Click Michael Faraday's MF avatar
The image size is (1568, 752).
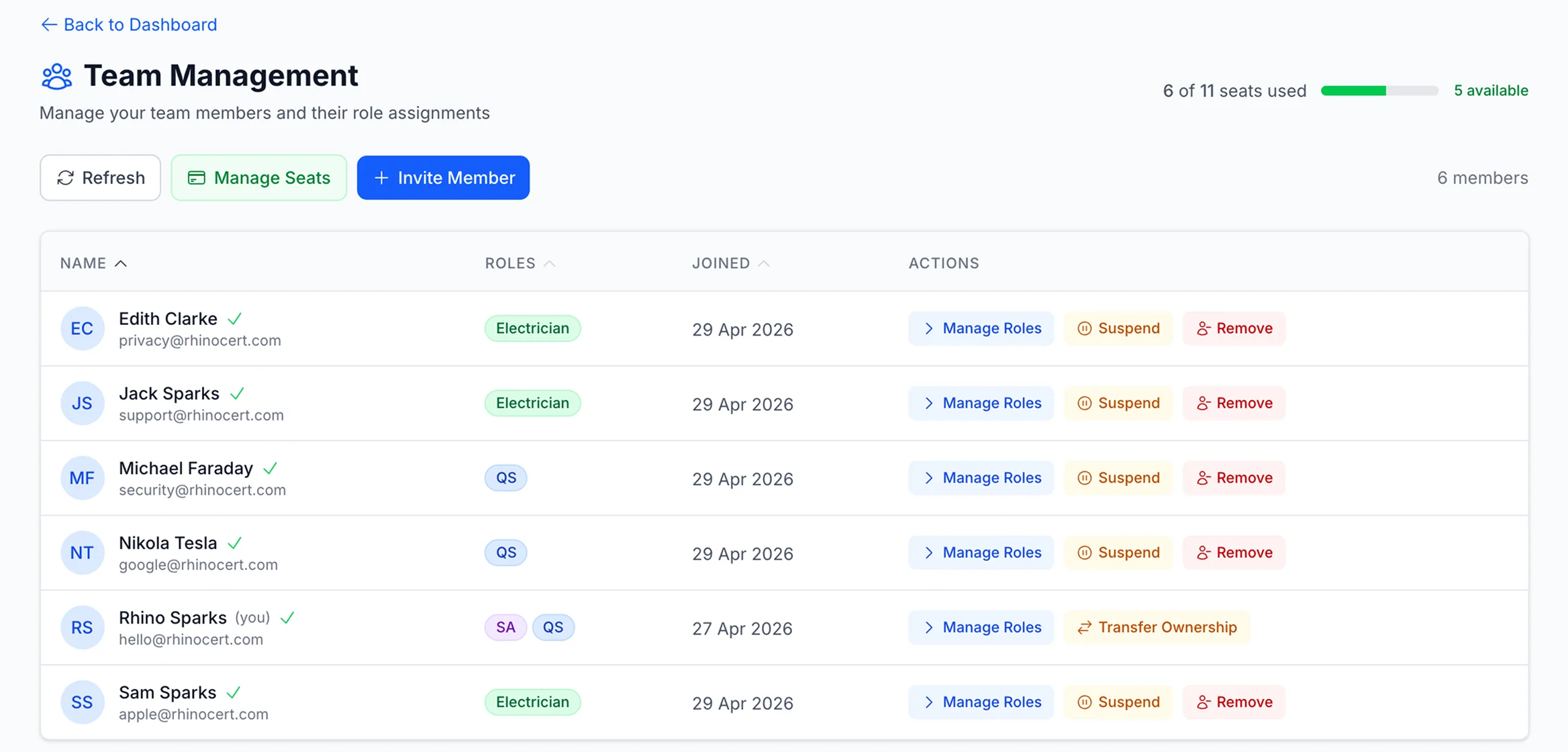pos(82,478)
